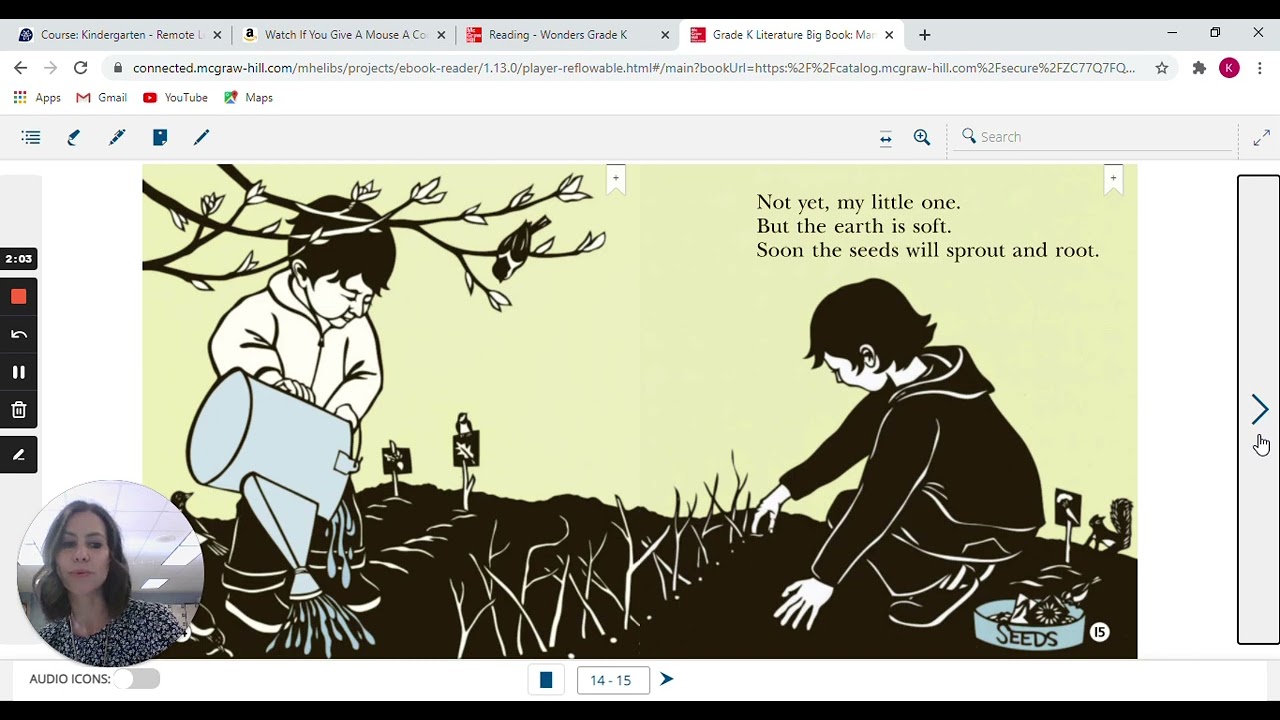Bookmark this page with the star icon
1280x720 pixels.
pyautogui.click(x=1162, y=68)
